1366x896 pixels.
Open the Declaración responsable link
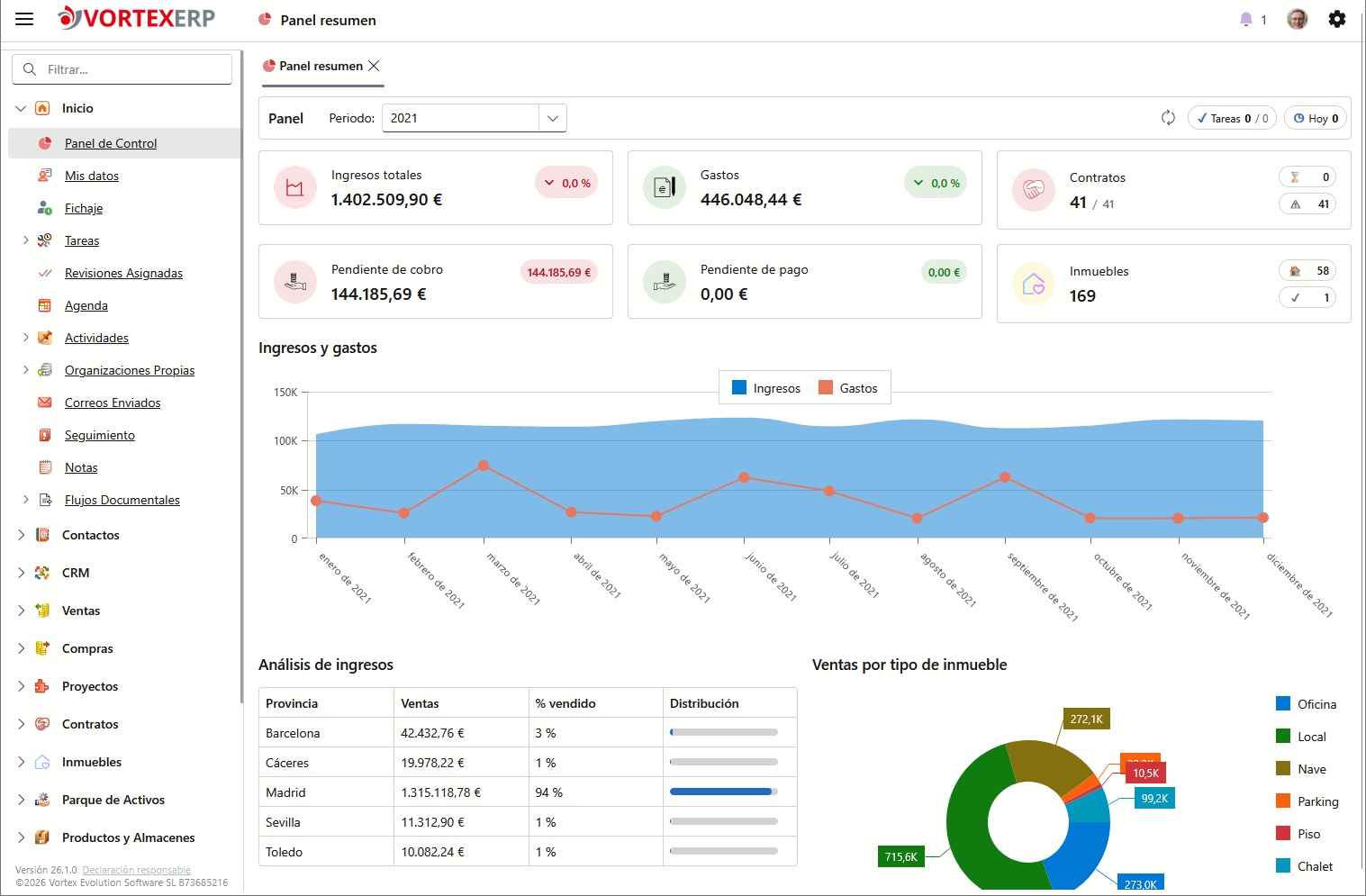pos(137,870)
